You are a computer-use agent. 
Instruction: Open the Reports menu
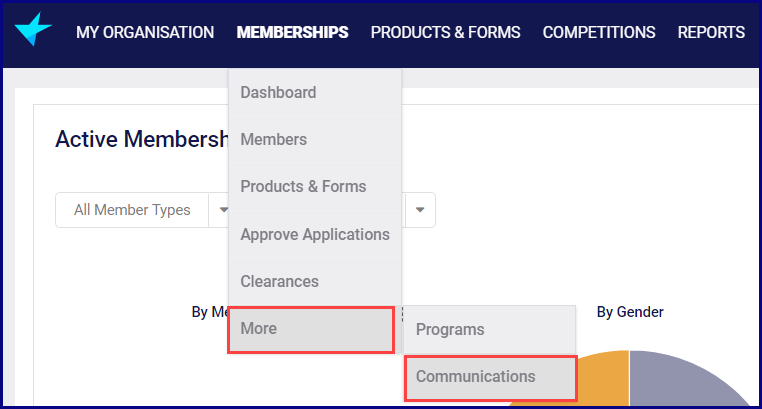tap(711, 32)
